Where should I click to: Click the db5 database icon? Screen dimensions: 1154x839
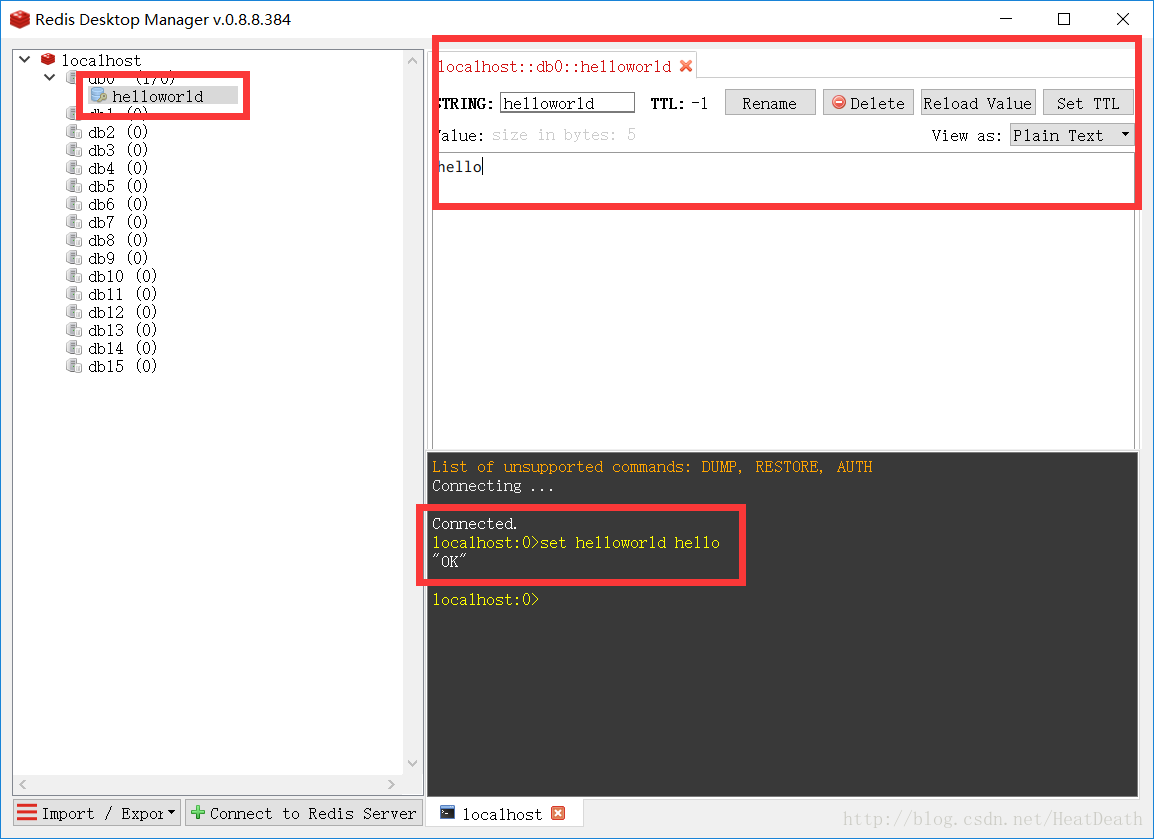[x=74, y=185]
